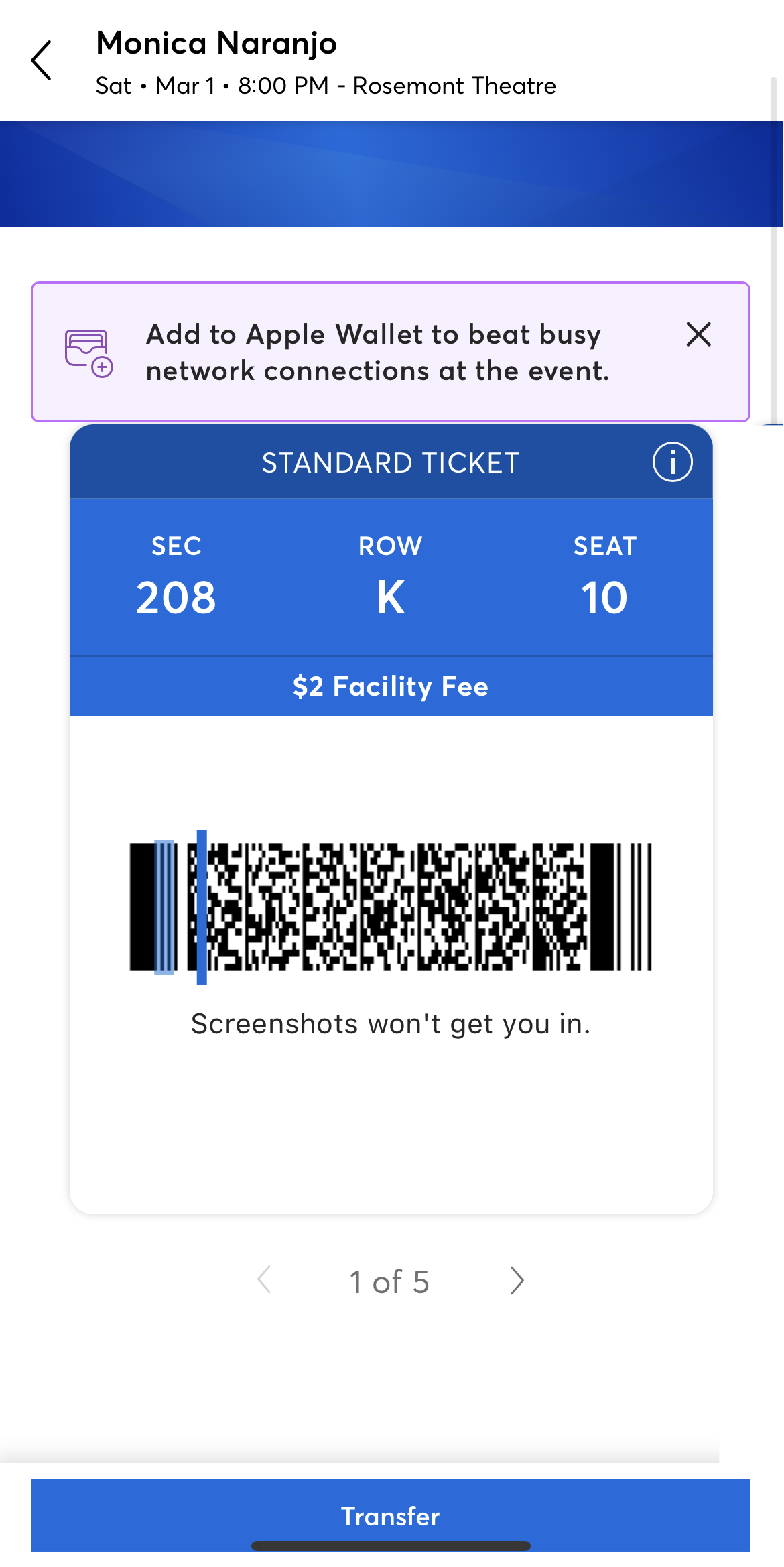Image resolution: width=784 pixels, height=1567 pixels.
Task: Tap the event date and venue line
Action: click(326, 86)
